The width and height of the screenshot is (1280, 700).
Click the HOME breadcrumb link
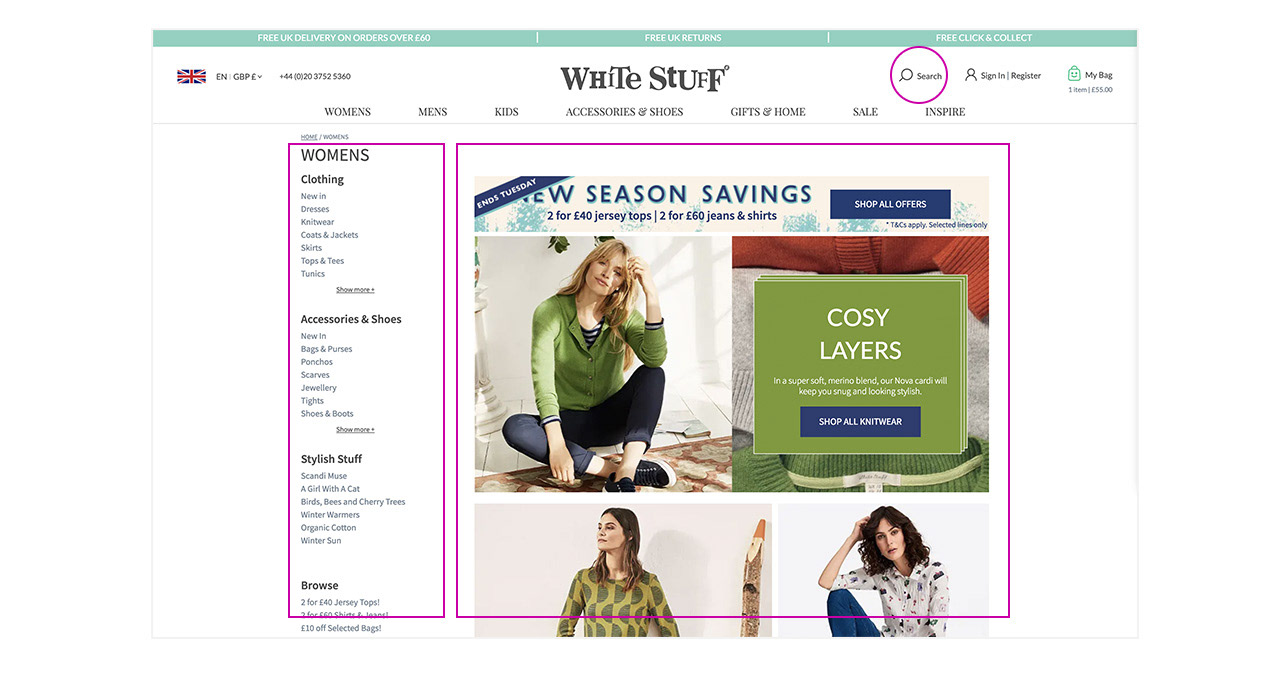pos(310,137)
